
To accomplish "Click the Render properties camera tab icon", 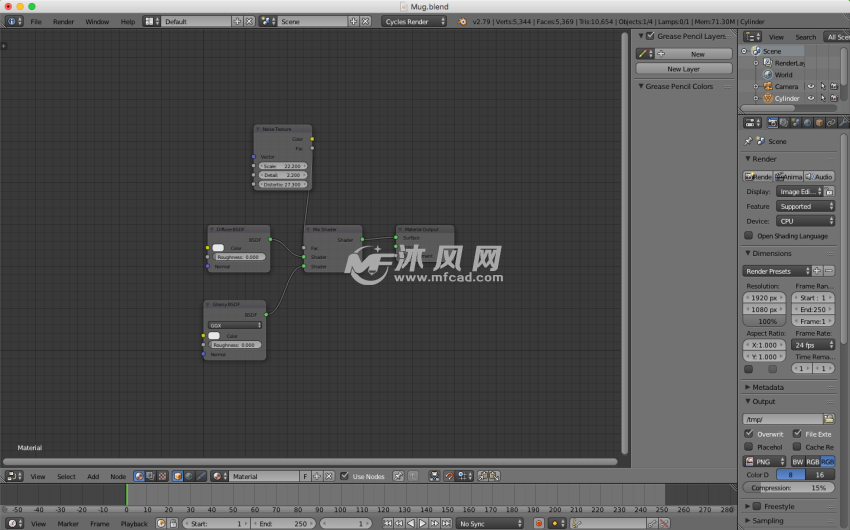I will point(771,122).
